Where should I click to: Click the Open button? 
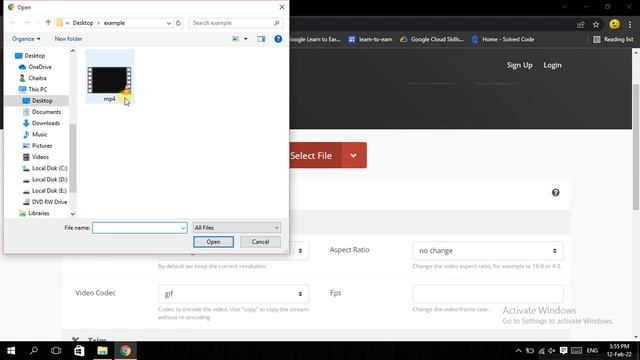[x=213, y=242]
